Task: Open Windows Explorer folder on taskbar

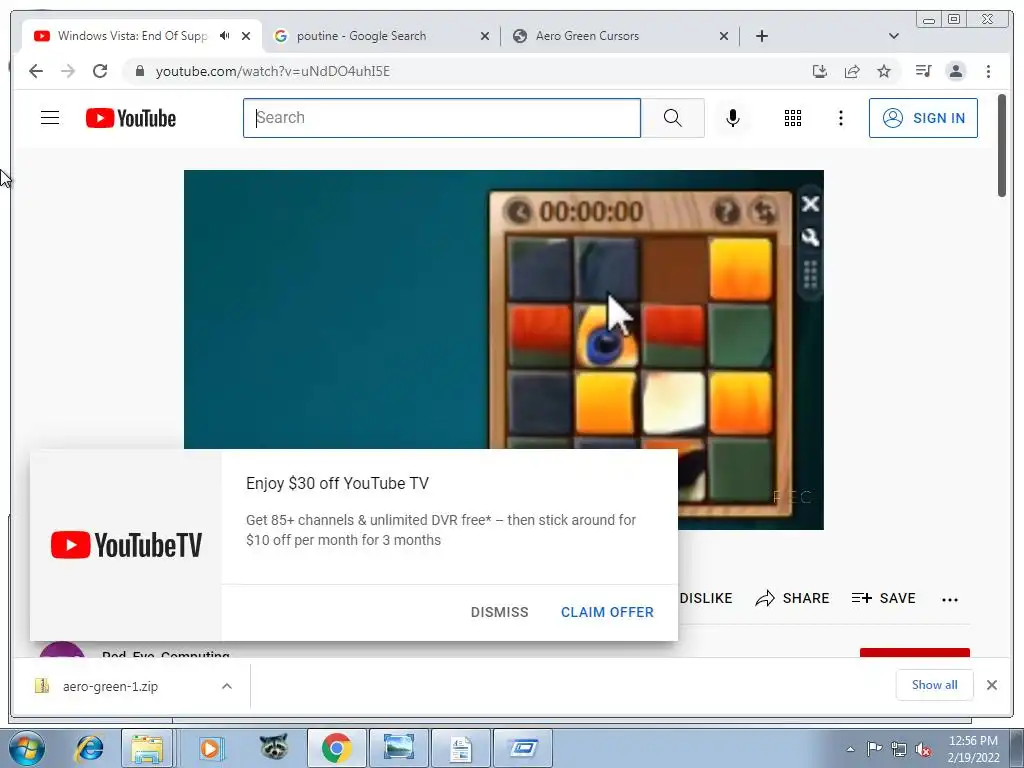Action: [147, 748]
